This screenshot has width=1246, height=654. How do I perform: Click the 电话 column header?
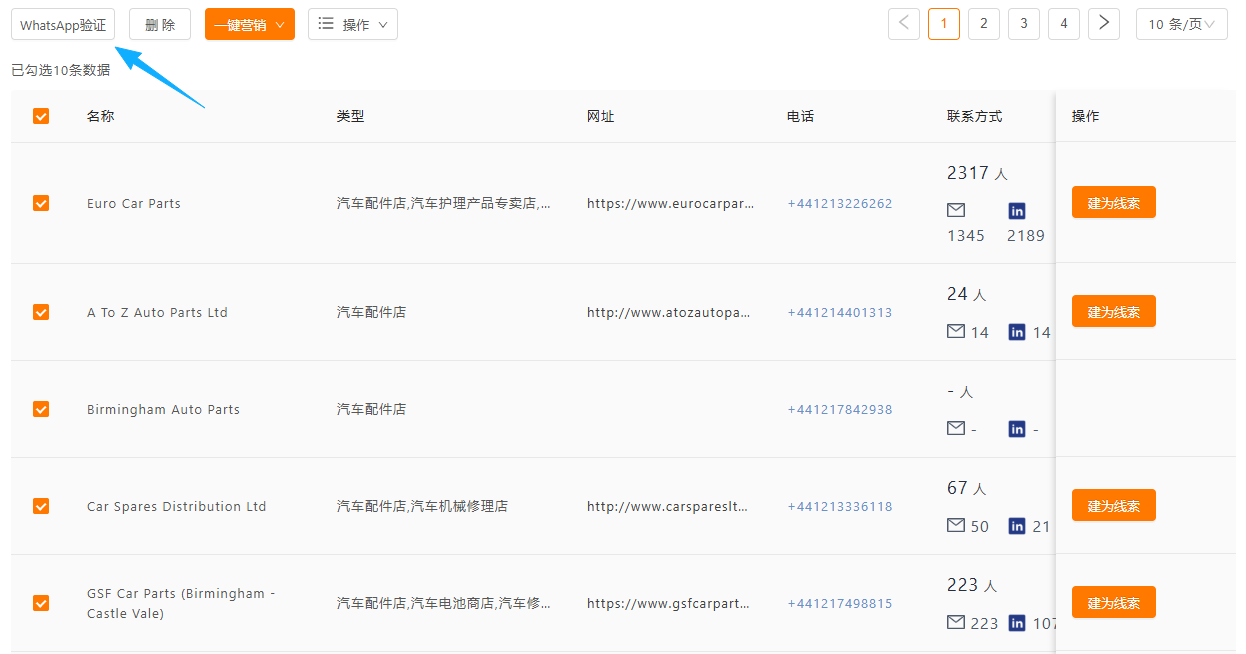point(801,116)
